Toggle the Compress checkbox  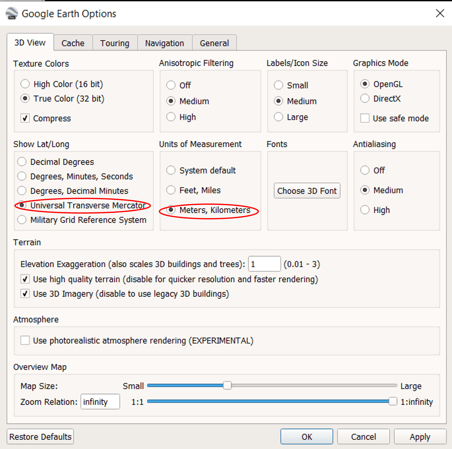pyautogui.click(x=25, y=118)
